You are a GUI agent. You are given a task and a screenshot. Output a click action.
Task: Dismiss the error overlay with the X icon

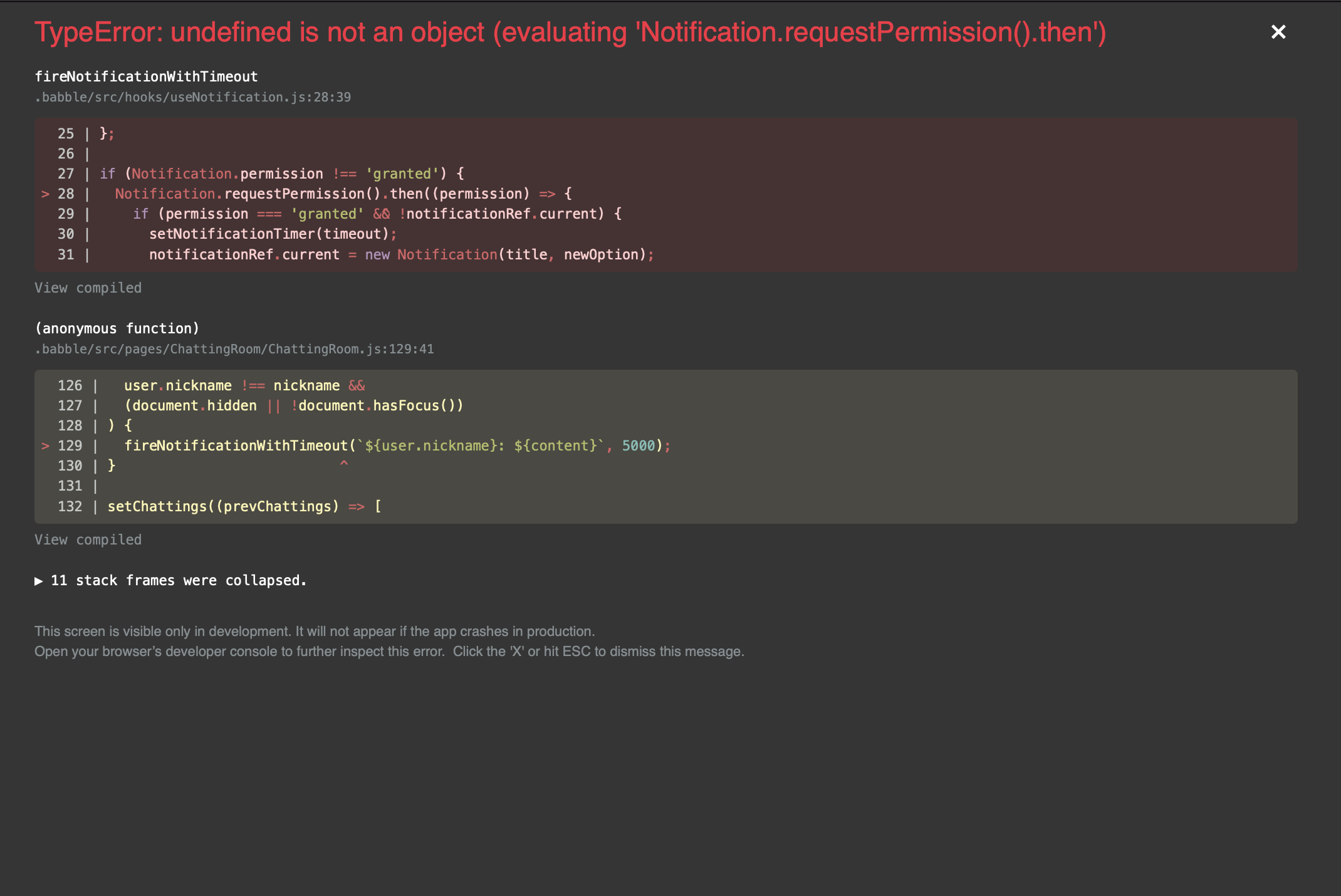(x=1278, y=32)
